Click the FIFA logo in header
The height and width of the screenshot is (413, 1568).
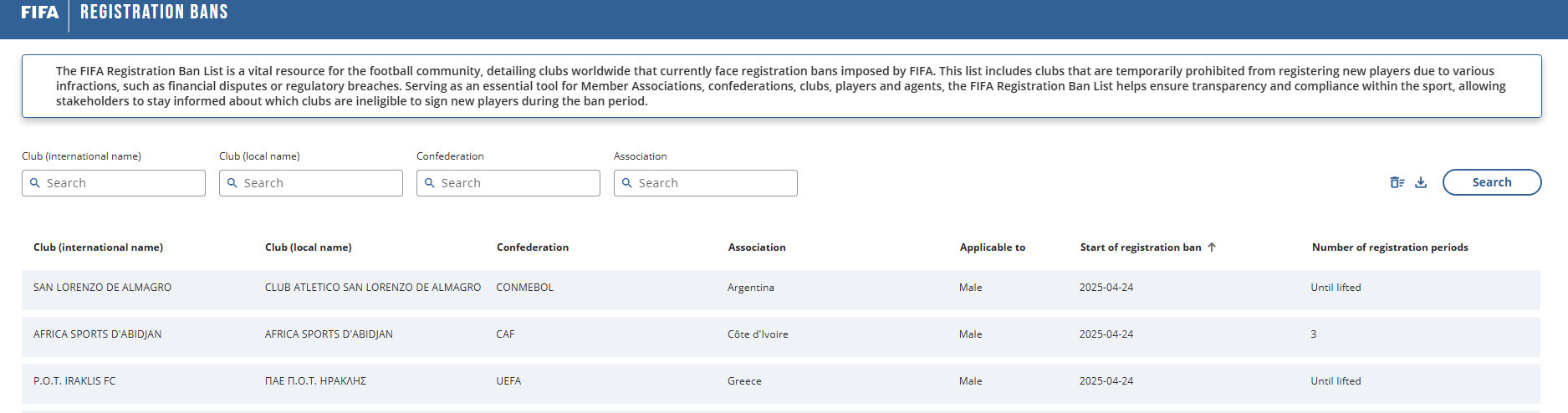pos(39,13)
